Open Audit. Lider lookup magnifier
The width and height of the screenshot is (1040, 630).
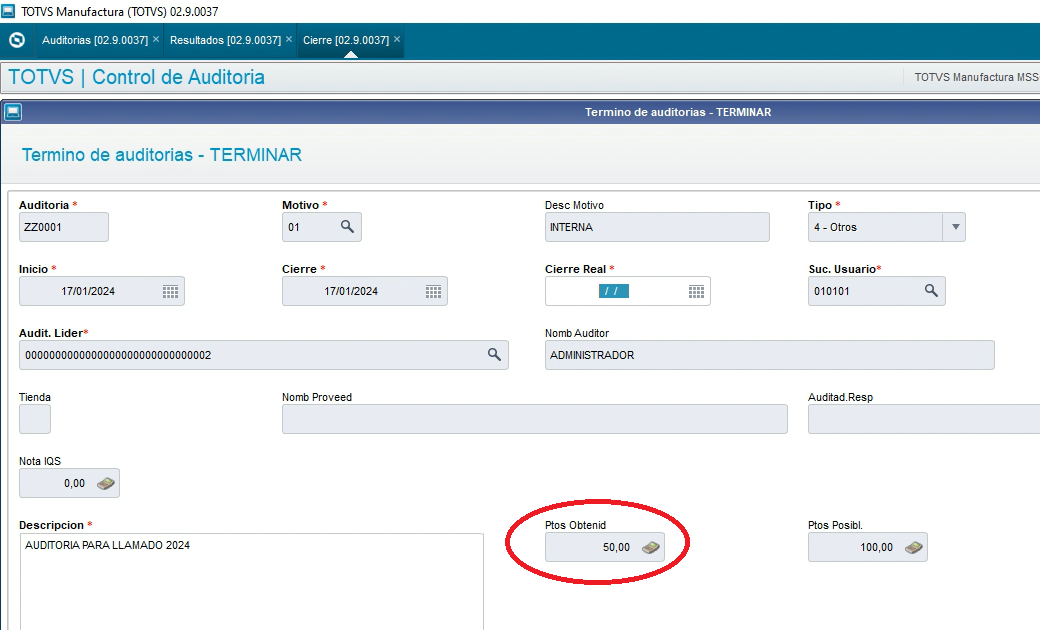coord(494,355)
